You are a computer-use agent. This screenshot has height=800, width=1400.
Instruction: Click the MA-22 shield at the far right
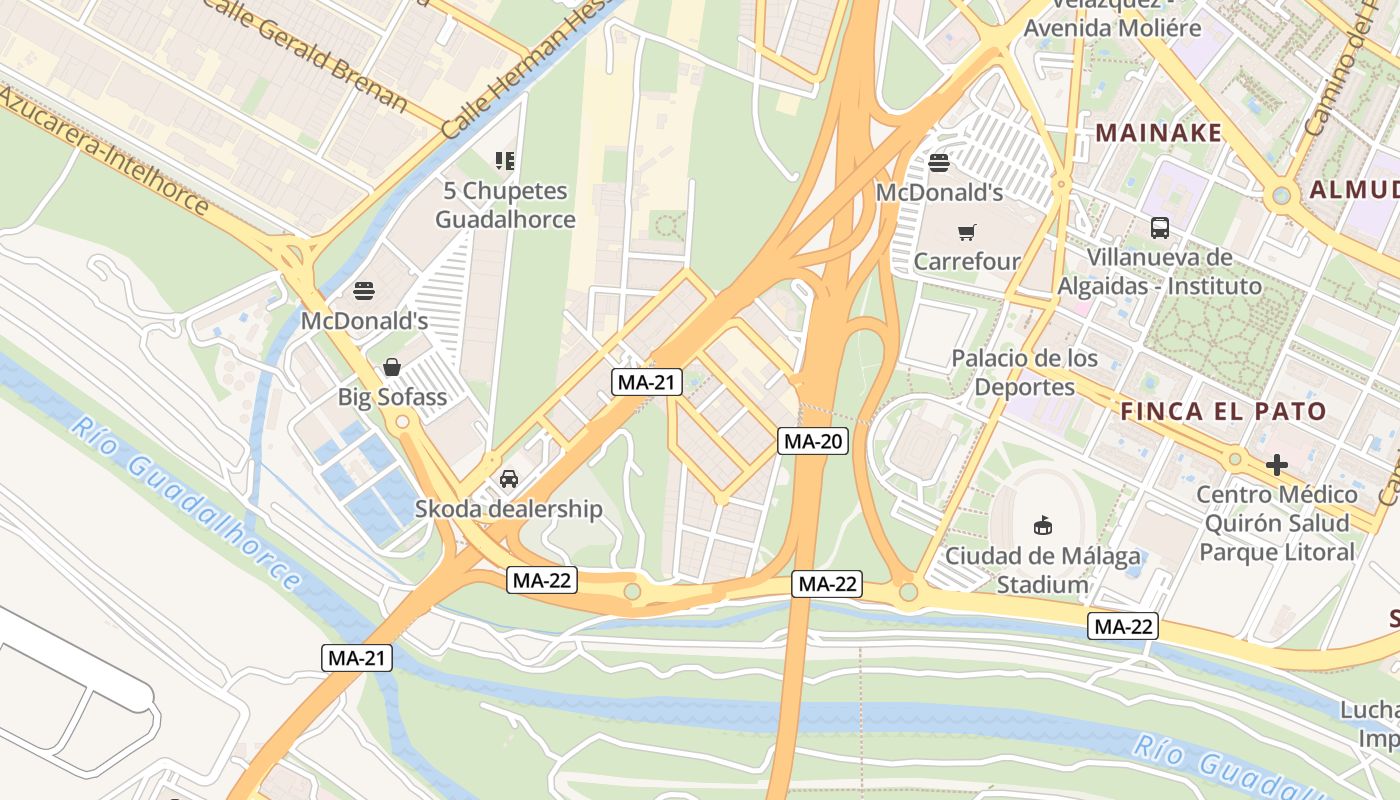click(1124, 626)
